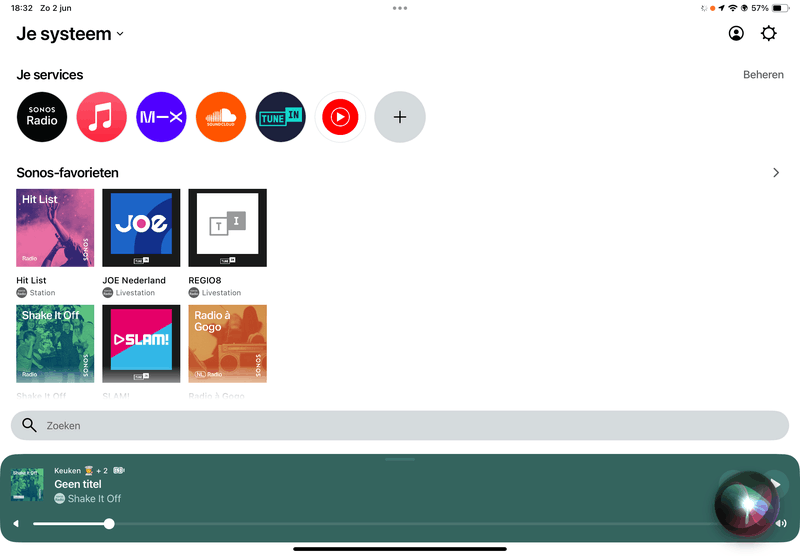Play the Hit List station thumbnail

pos(55,228)
